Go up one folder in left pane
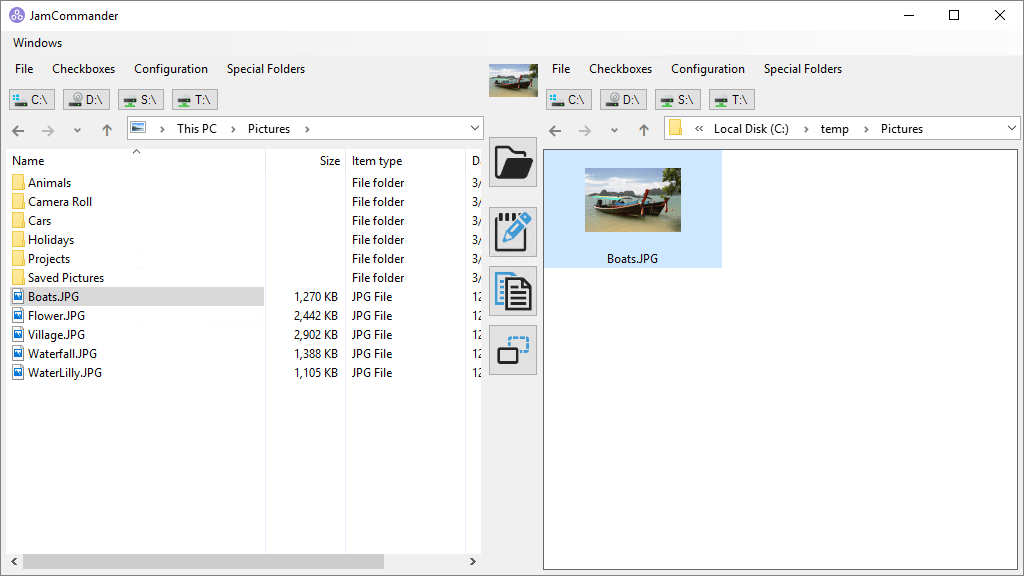1024x576 pixels. click(107, 129)
